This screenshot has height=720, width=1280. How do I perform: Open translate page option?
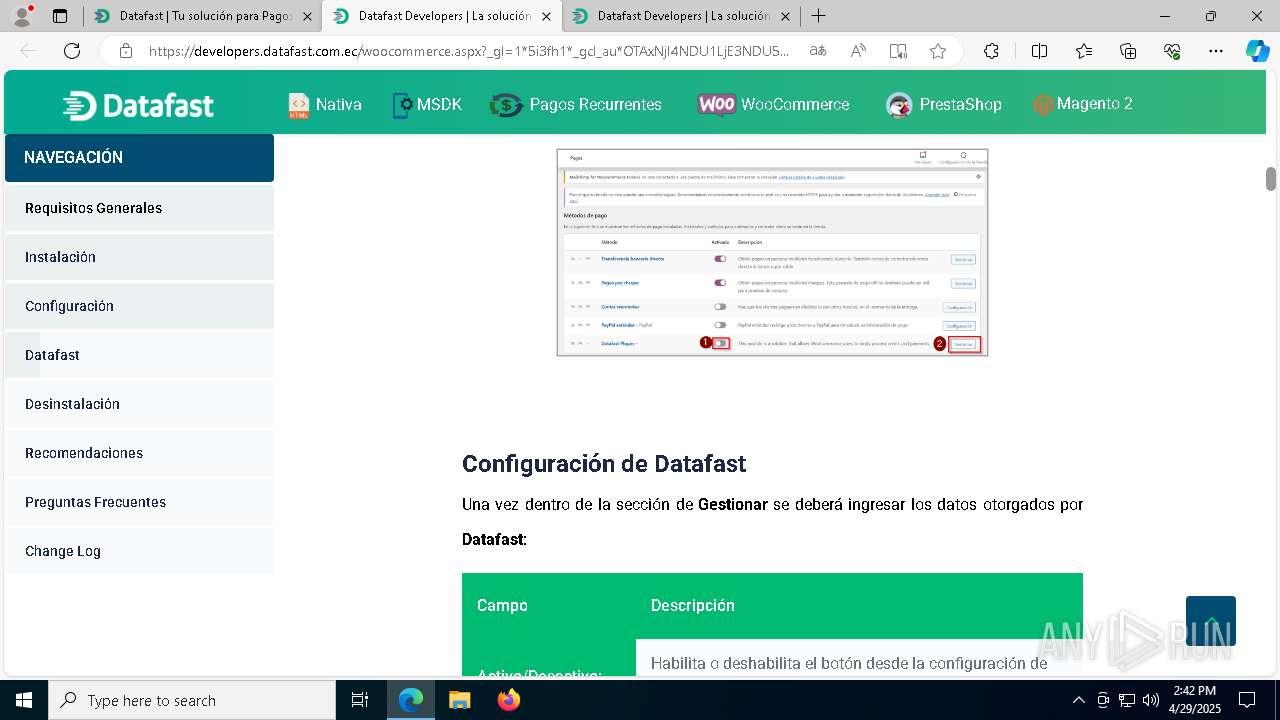tap(818, 51)
